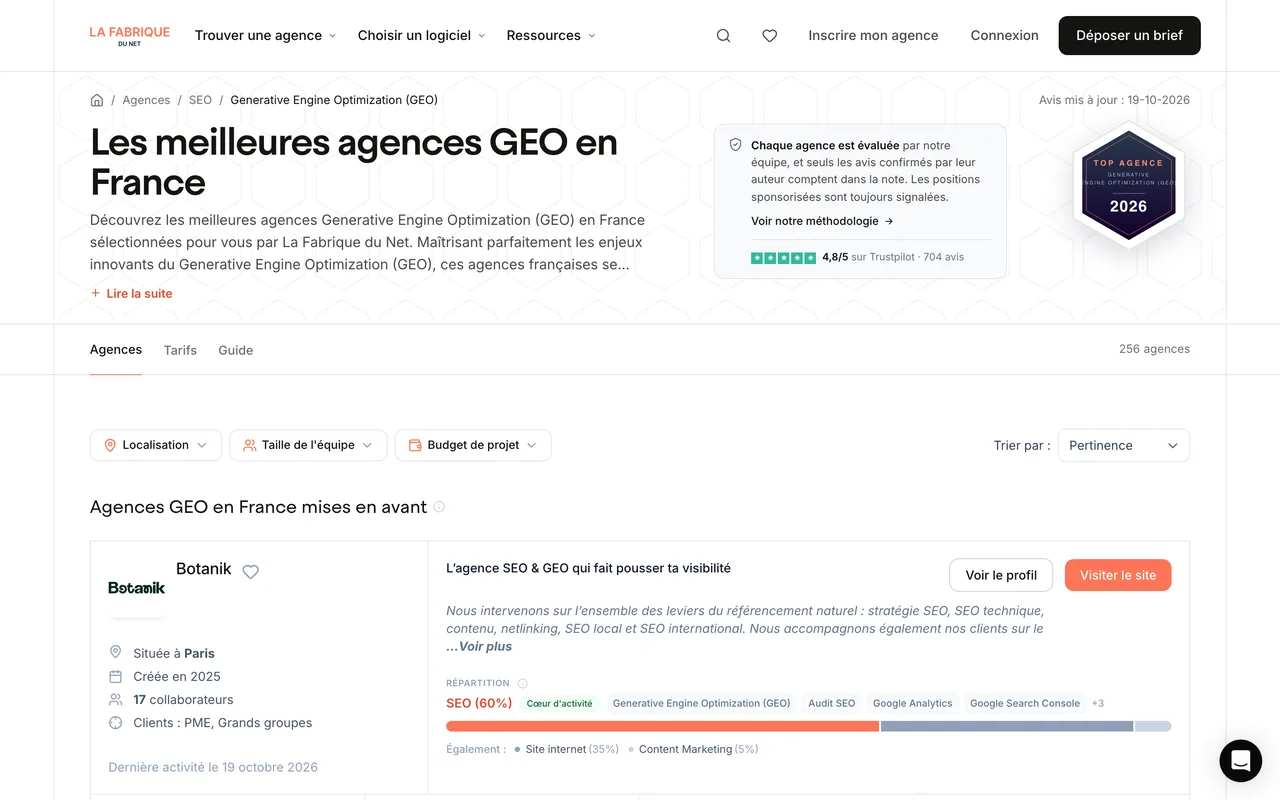Click Voir le profil button
The image size is (1280, 800).
[1001, 575]
